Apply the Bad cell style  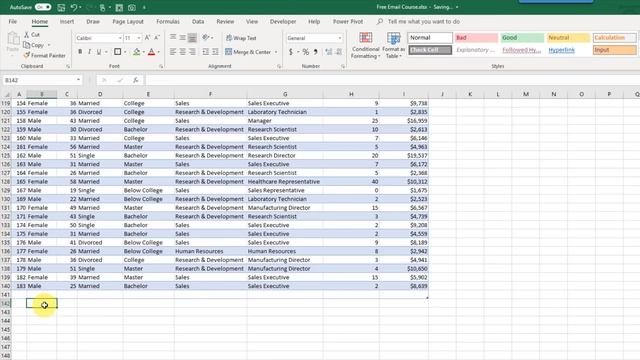pyautogui.click(x=476, y=38)
